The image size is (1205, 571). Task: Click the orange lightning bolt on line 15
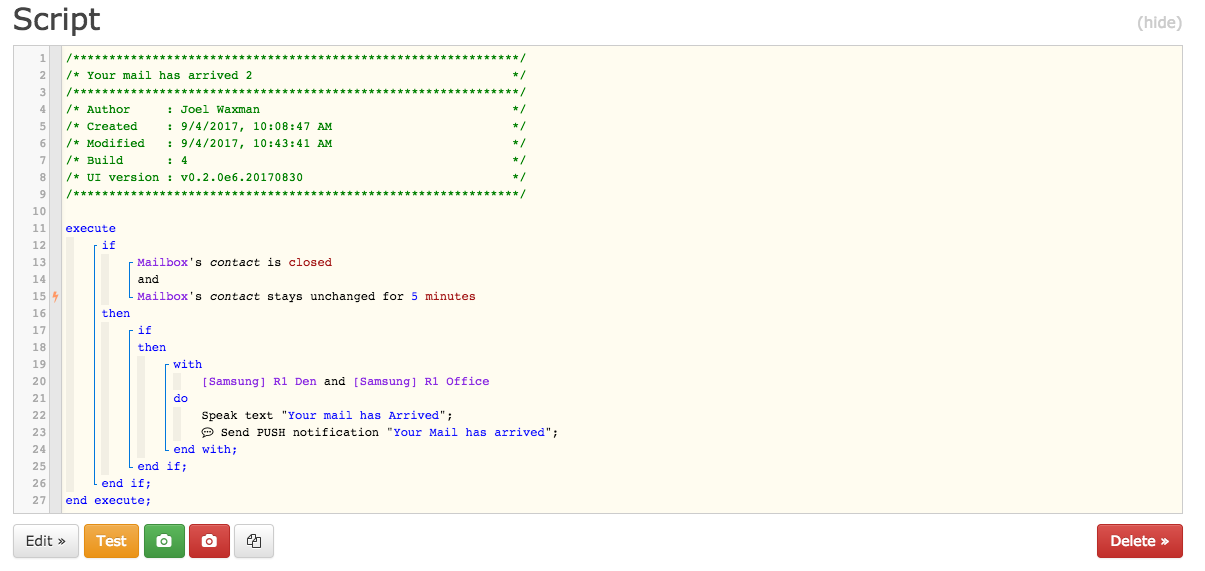tap(55, 296)
